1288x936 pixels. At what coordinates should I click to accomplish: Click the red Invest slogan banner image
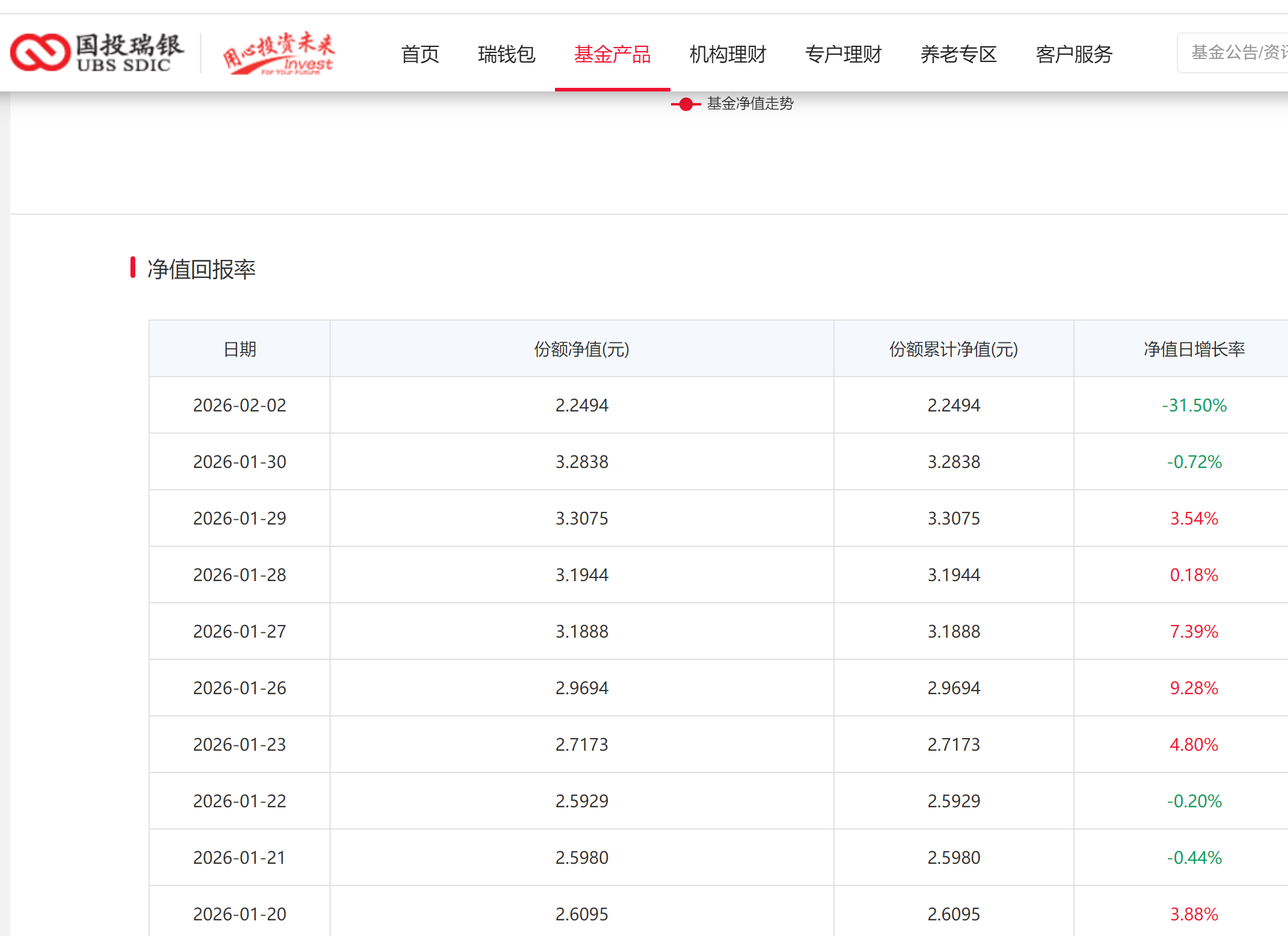click(x=278, y=53)
